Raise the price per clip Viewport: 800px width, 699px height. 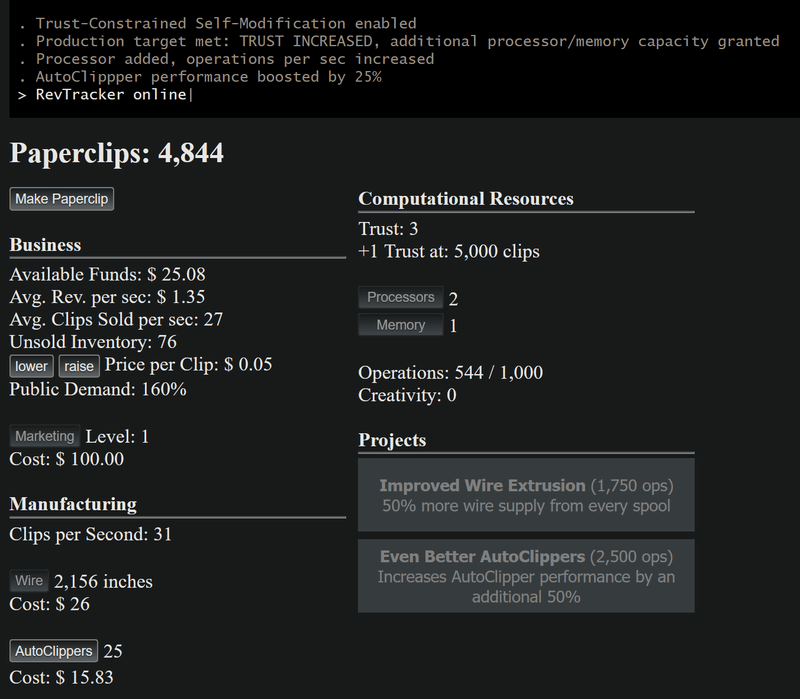pos(79,366)
